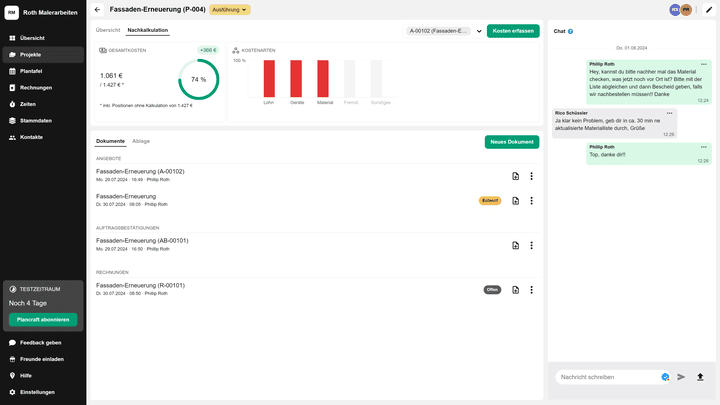
Task: Open document icon for Fassaden-Erneuerung (A-00102)
Action: [515, 176]
